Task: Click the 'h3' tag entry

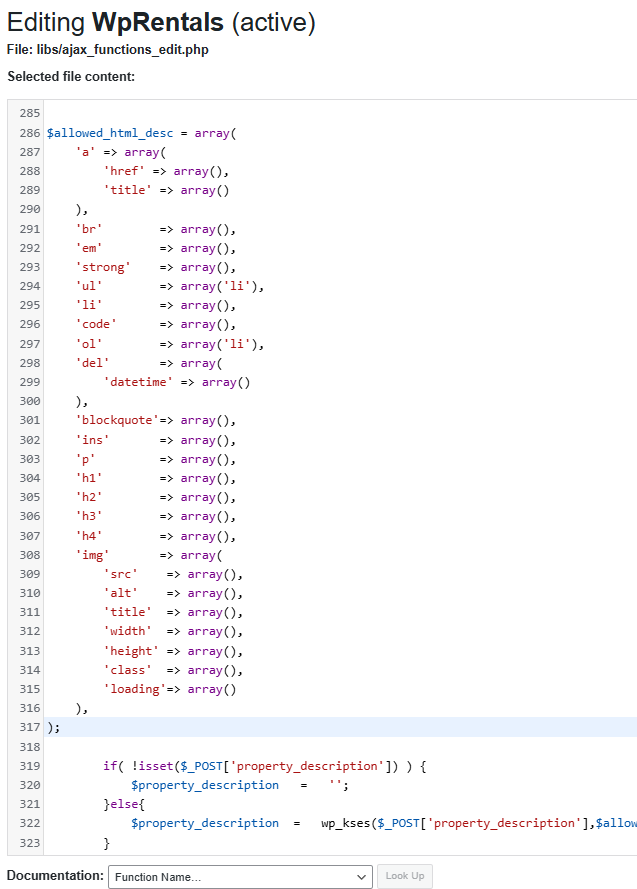Action: point(89,516)
